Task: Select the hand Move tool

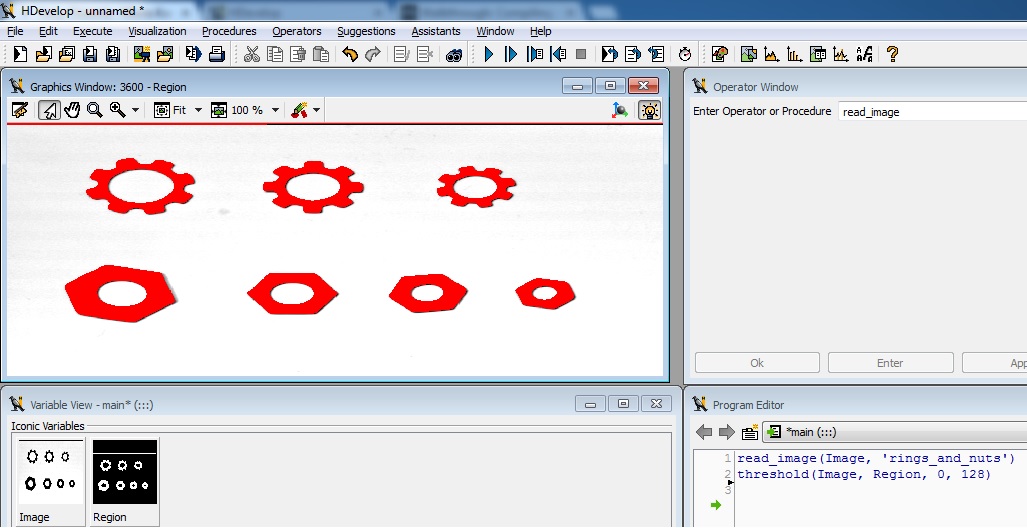Action: point(72,110)
